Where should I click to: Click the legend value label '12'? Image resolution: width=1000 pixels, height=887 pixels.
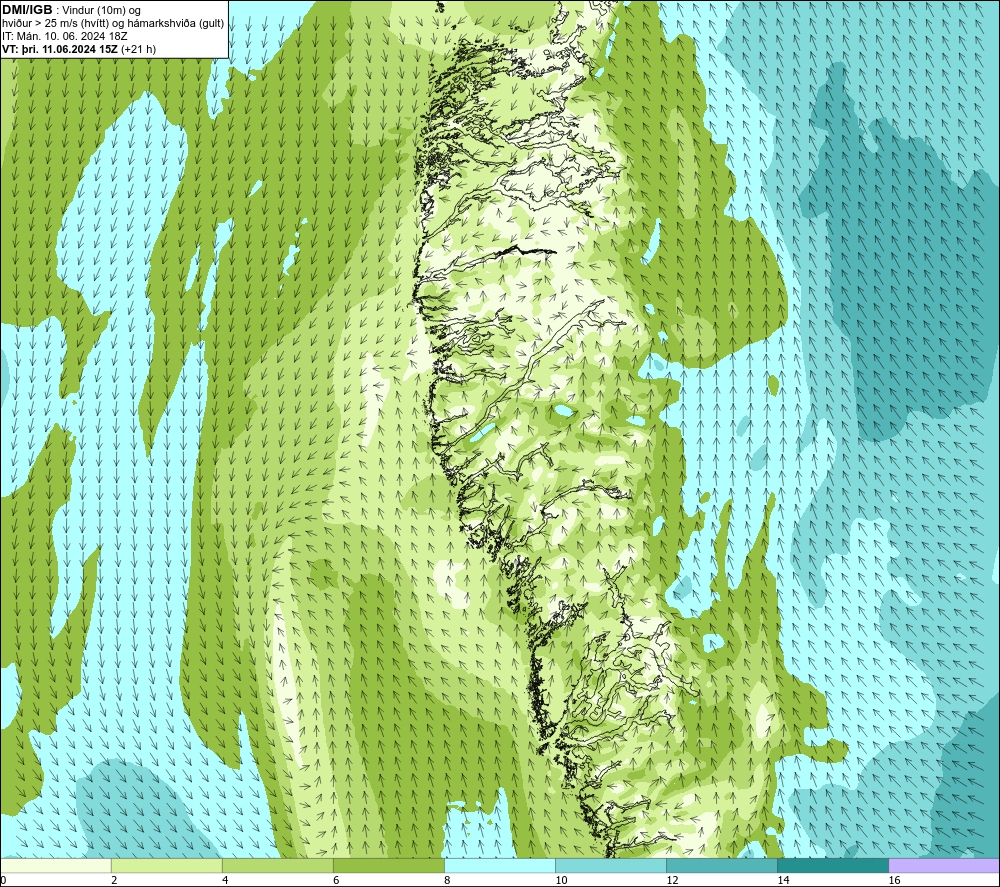[672, 881]
